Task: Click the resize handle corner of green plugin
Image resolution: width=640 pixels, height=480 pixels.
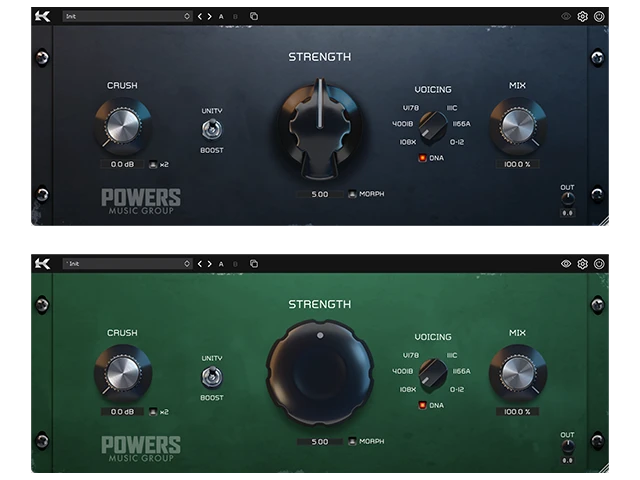Action: click(x=603, y=468)
